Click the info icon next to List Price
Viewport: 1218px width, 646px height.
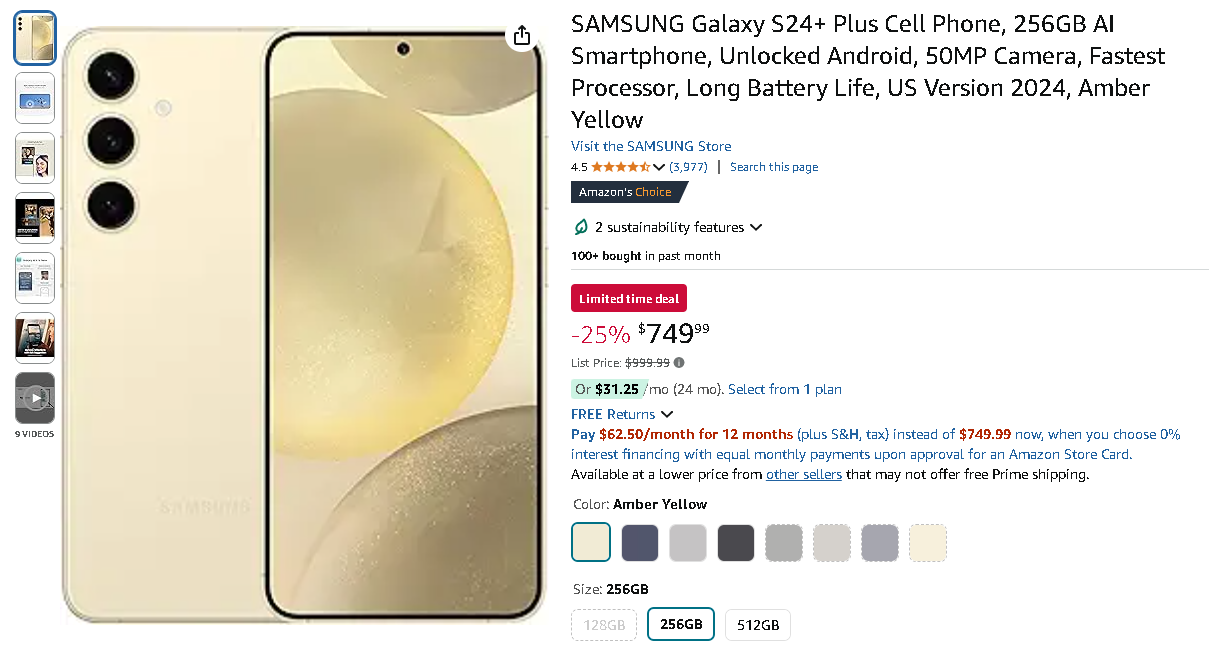click(x=678, y=362)
